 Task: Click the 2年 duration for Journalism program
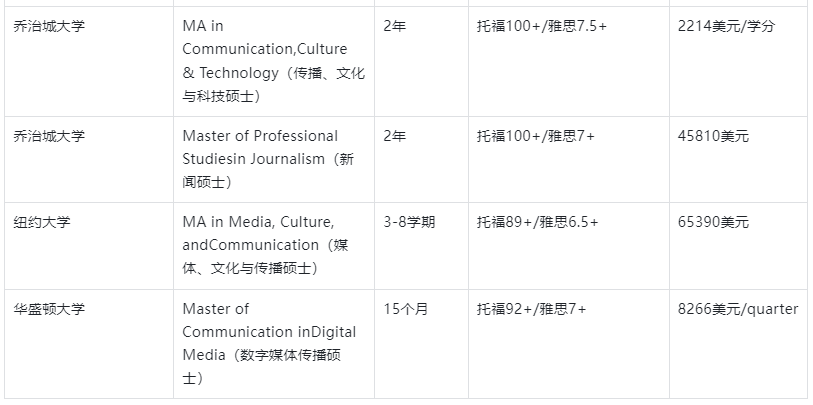(x=395, y=136)
